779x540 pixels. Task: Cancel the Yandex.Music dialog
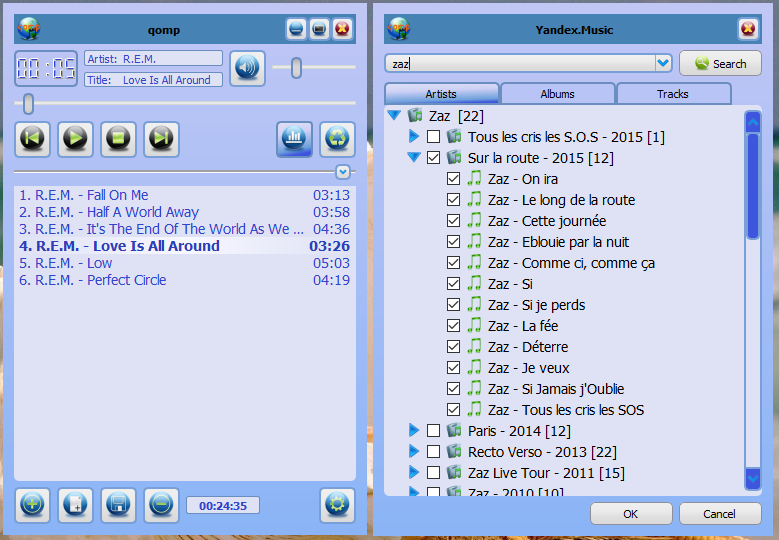[x=720, y=514]
